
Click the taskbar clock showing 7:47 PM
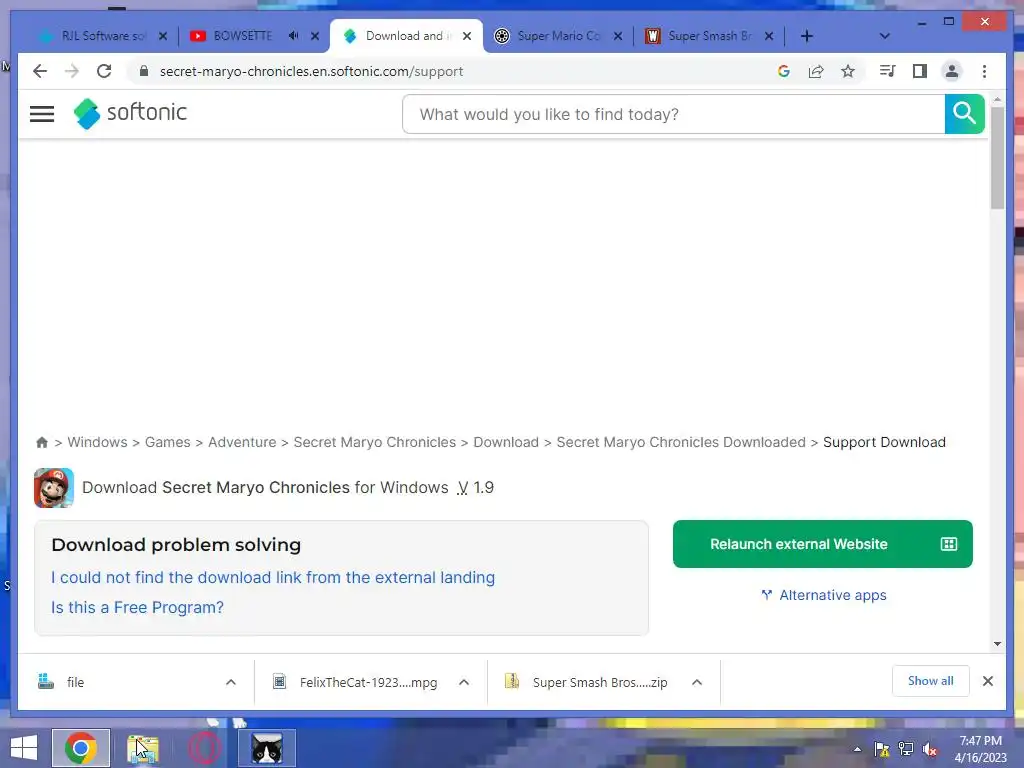pos(980,749)
